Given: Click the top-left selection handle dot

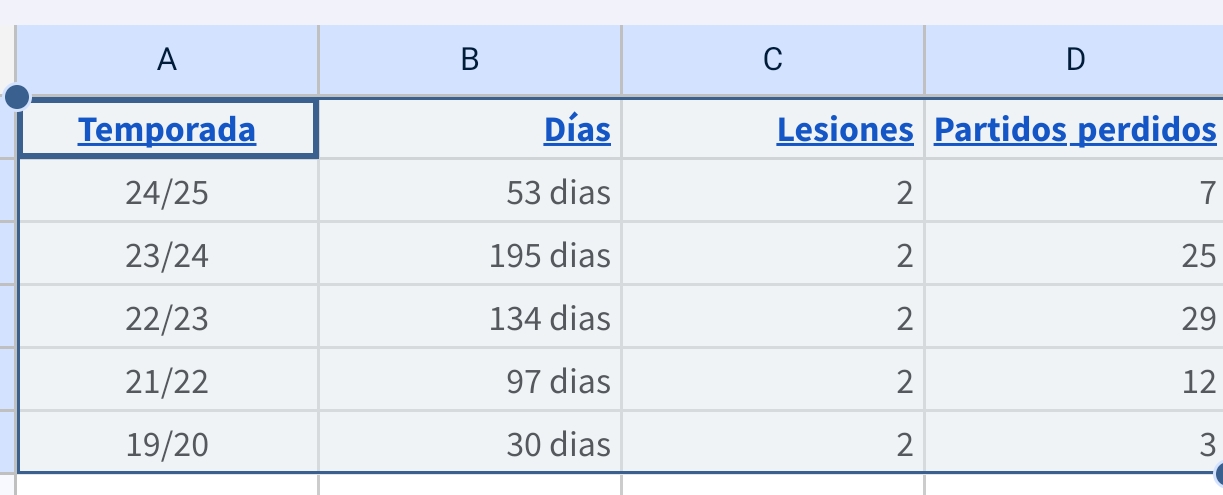Looking at the screenshot, I should click(18, 97).
